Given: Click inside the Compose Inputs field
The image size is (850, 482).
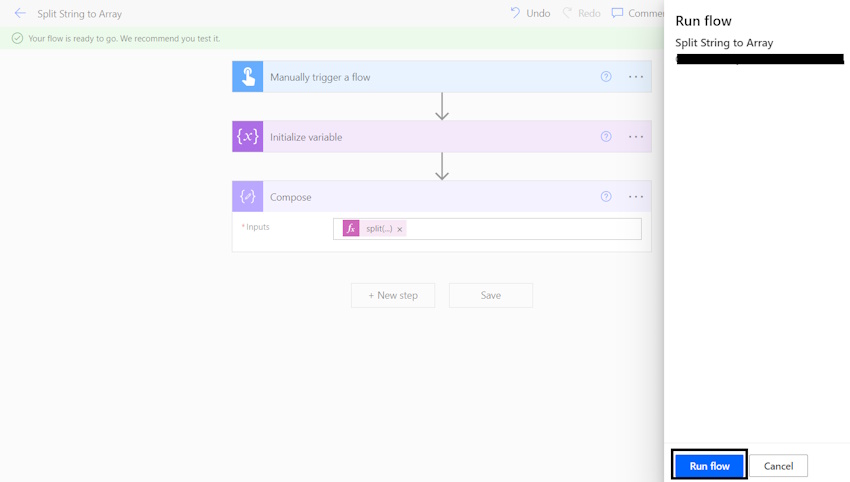Looking at the screenshot, I should [523, 229].
